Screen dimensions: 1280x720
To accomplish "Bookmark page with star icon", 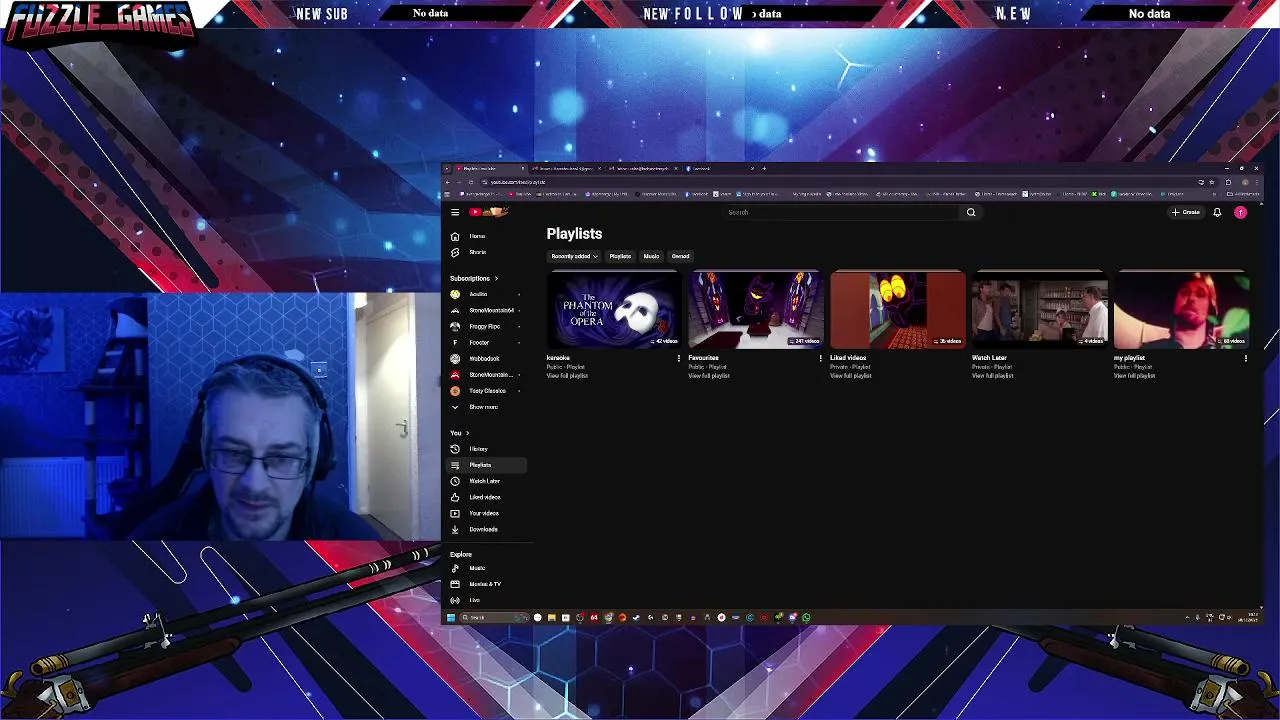I will (x=1212, y=182).
